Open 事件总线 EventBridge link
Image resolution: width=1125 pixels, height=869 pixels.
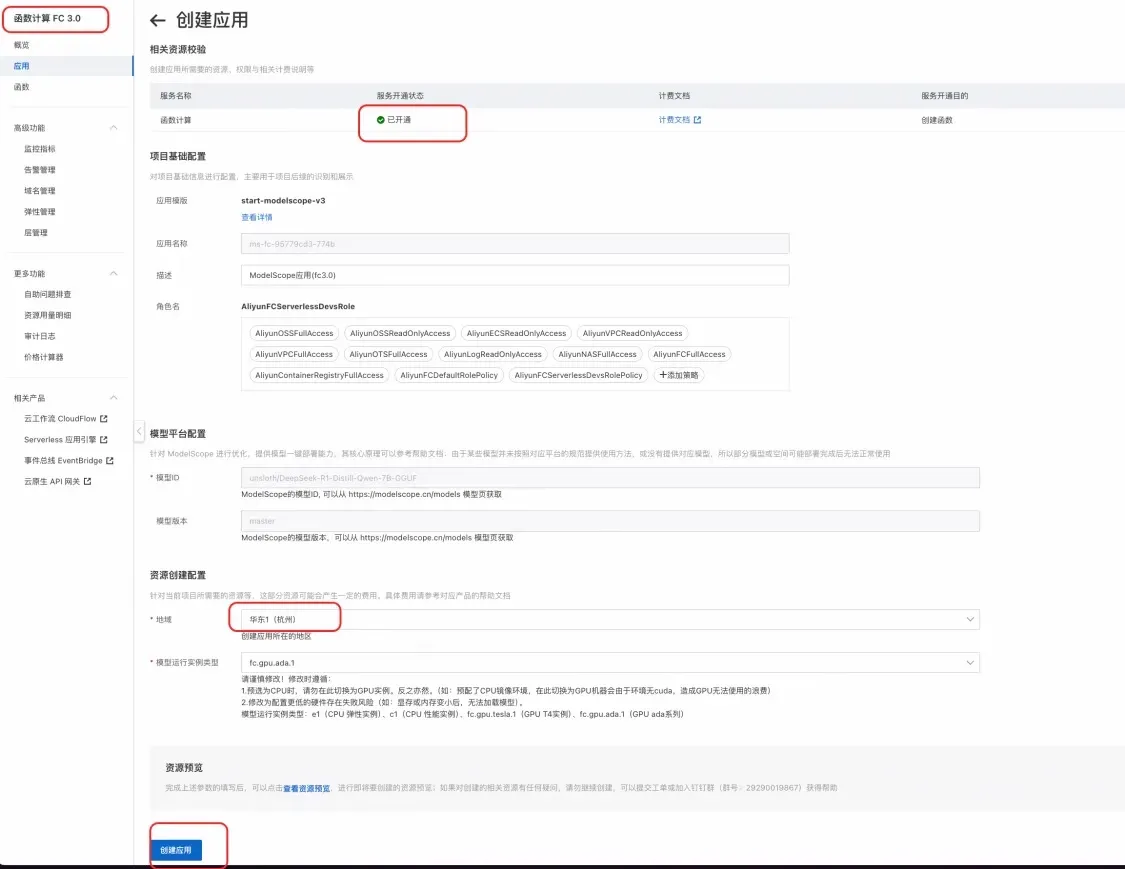click(x=63, y=461)
